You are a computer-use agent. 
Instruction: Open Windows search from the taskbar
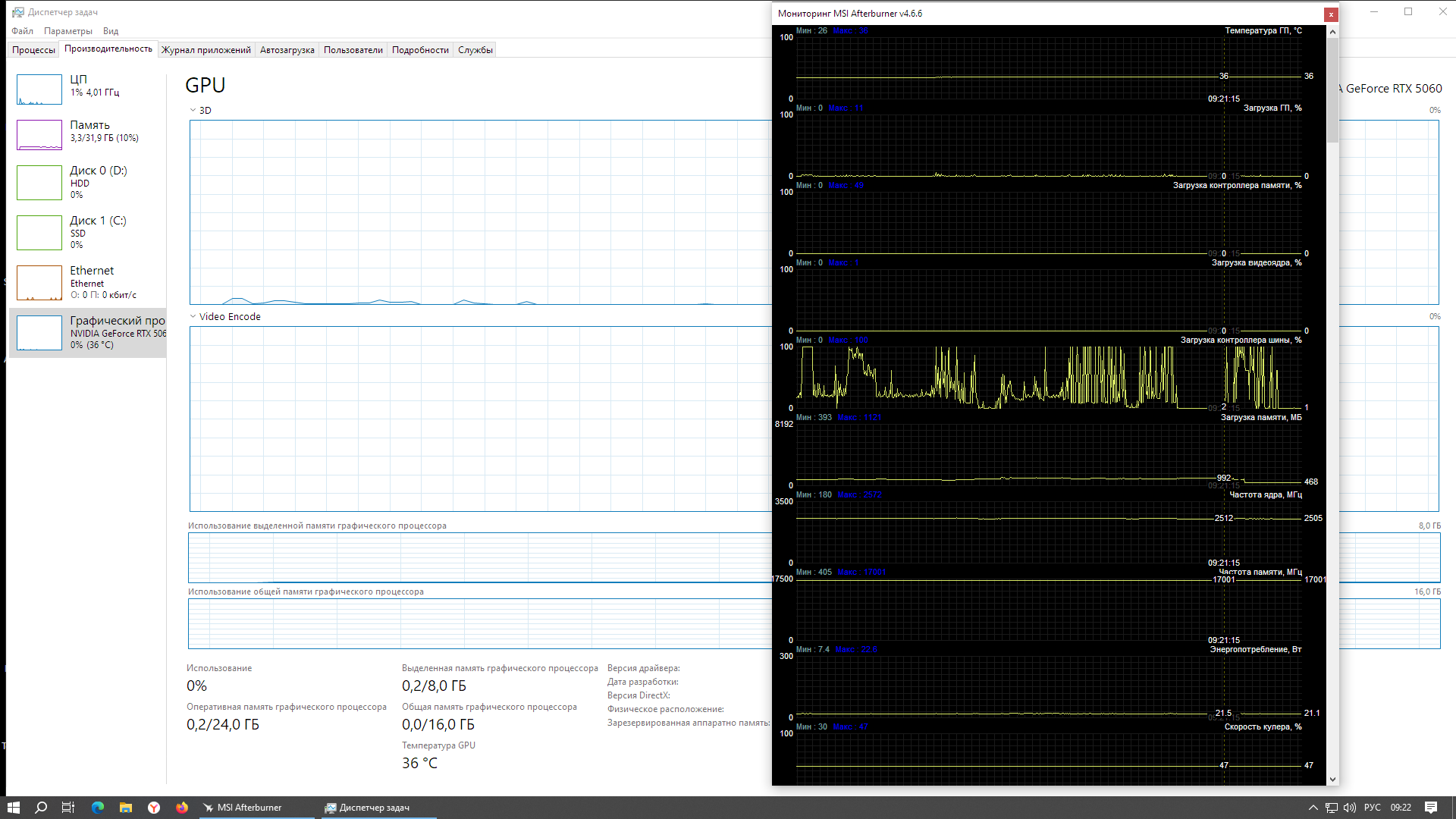pyautogui.click(x=41, y=808)
